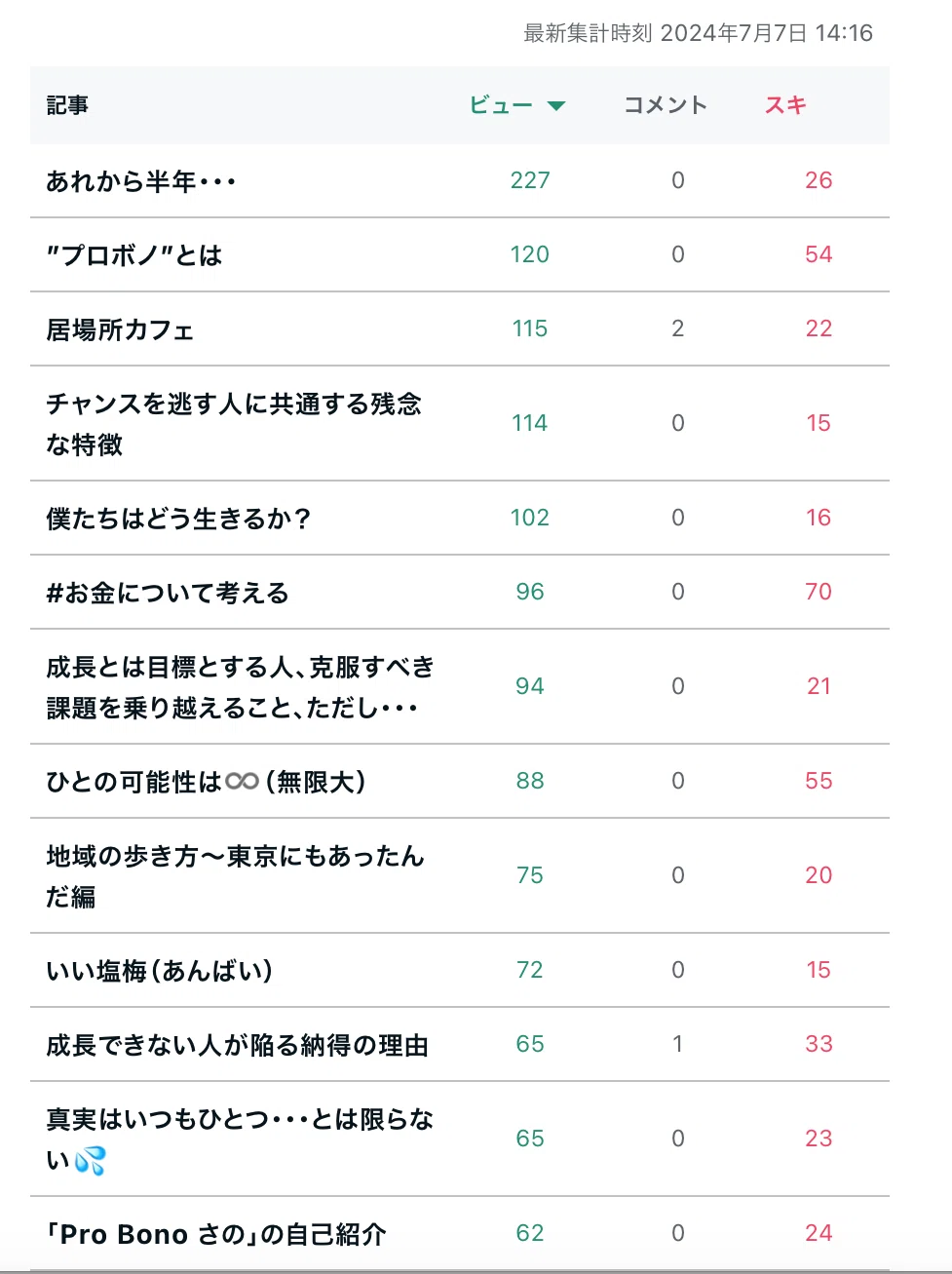Open 真実はいつもひとつ article with sweat emoji

click(x=240, y=1139)
